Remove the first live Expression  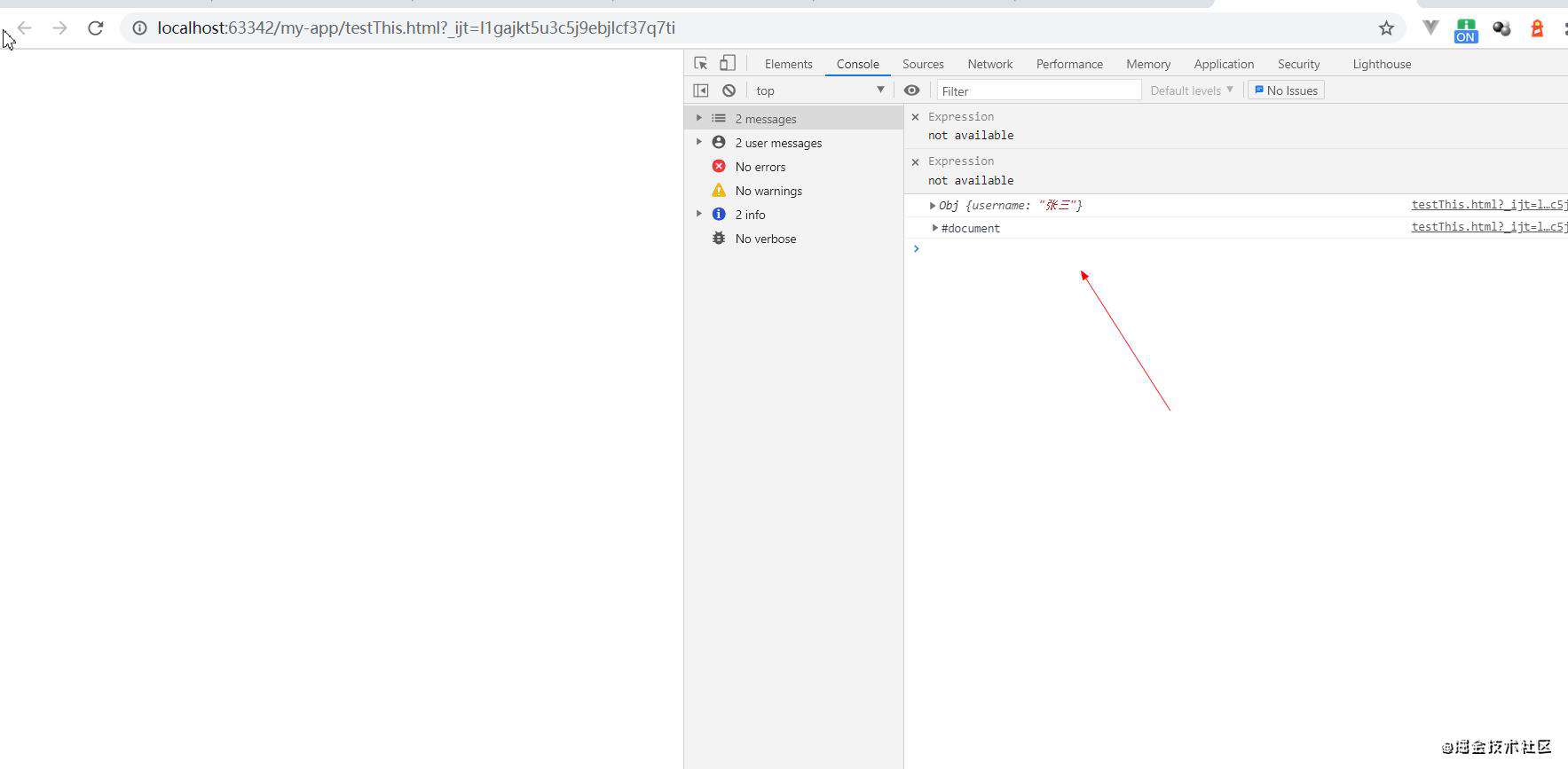coord(915,117)
